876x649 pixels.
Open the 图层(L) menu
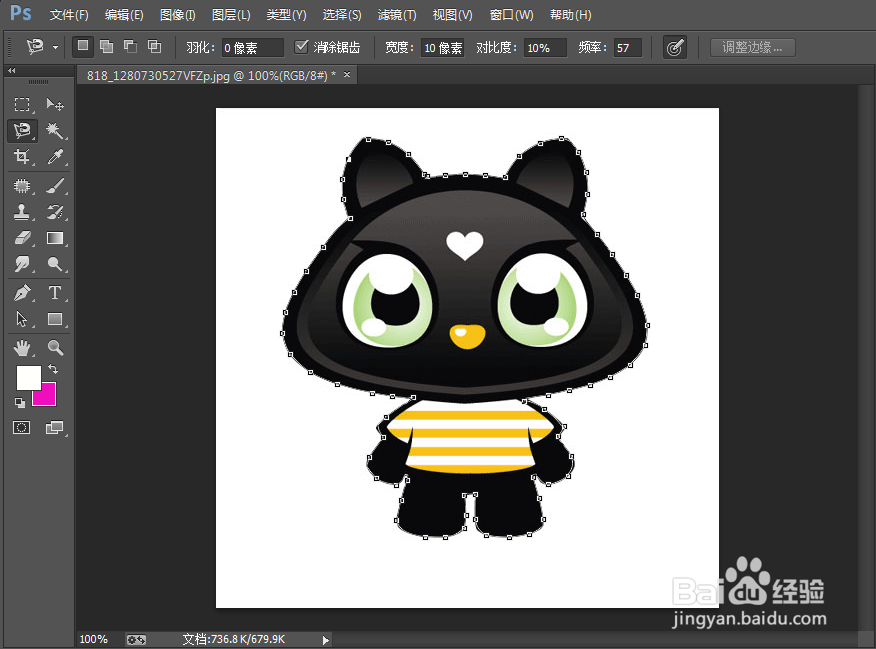[x=231, y=15]
